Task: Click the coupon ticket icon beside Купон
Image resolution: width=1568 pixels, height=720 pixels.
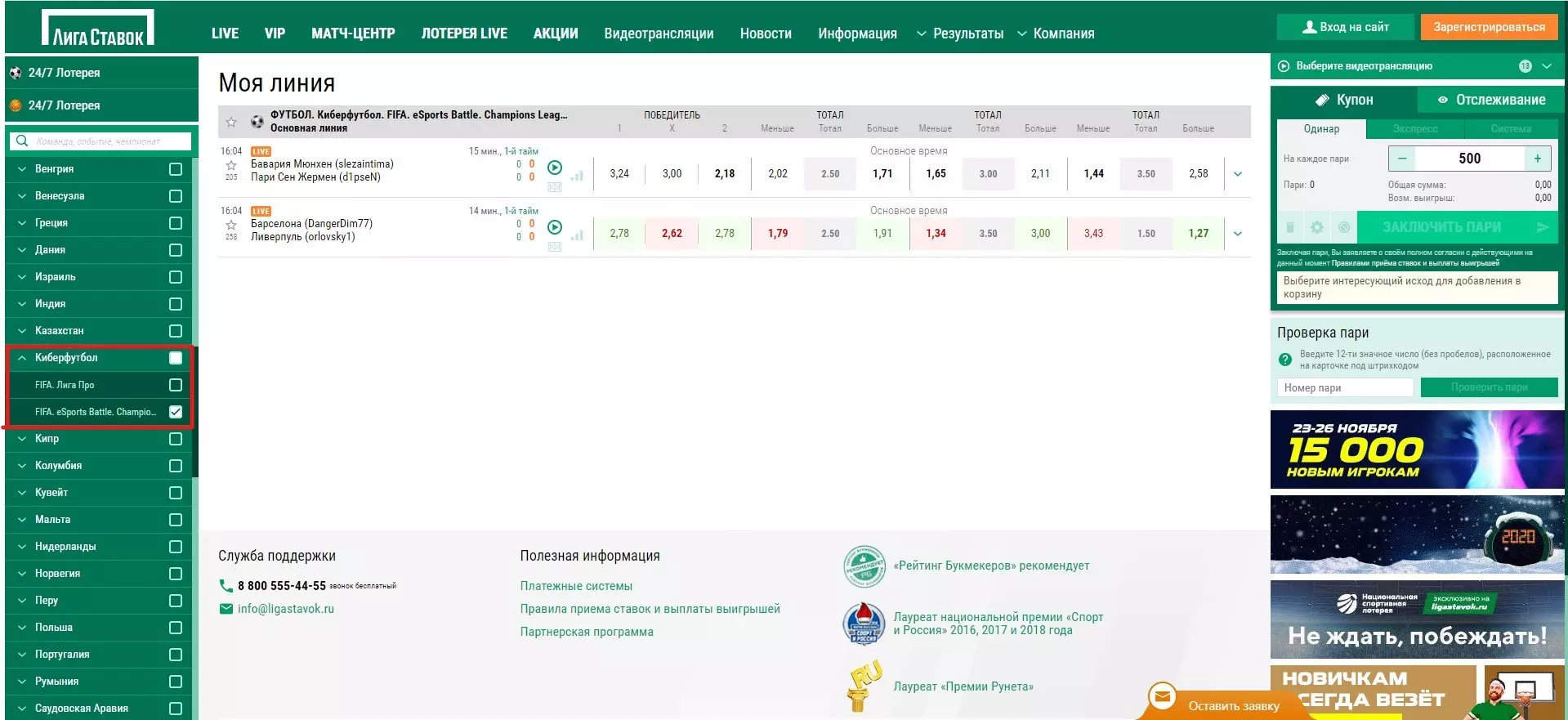Action: coord(1322,100)
